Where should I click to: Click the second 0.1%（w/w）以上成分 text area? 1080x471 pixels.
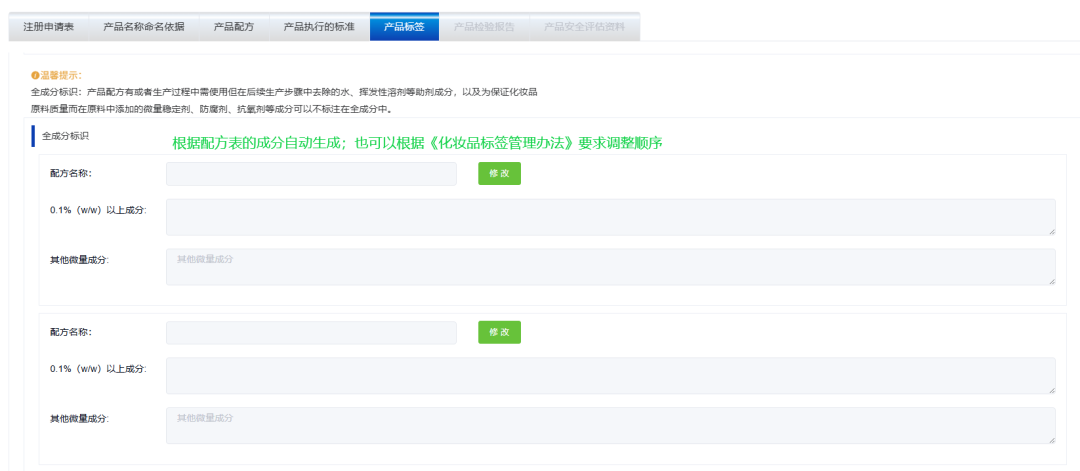click(x=610, y=375)
